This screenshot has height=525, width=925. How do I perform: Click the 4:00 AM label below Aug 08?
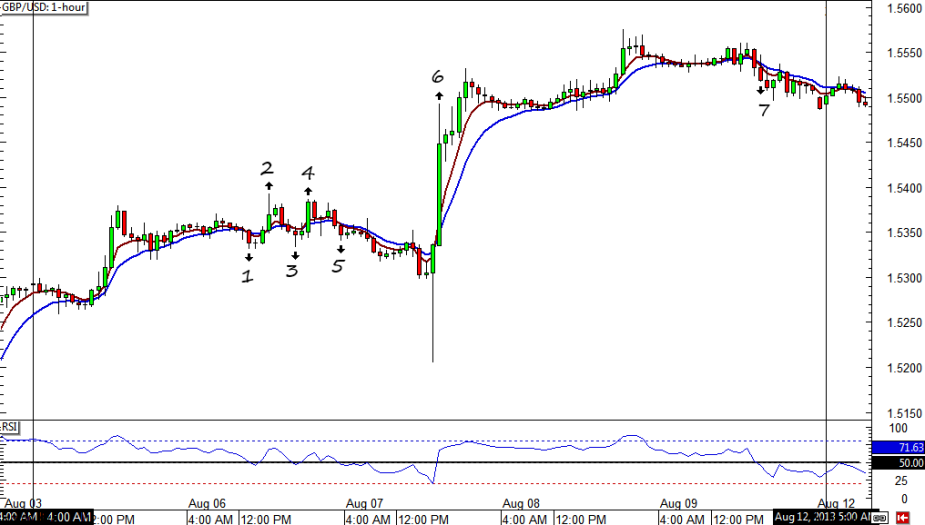tap(525, 519)
